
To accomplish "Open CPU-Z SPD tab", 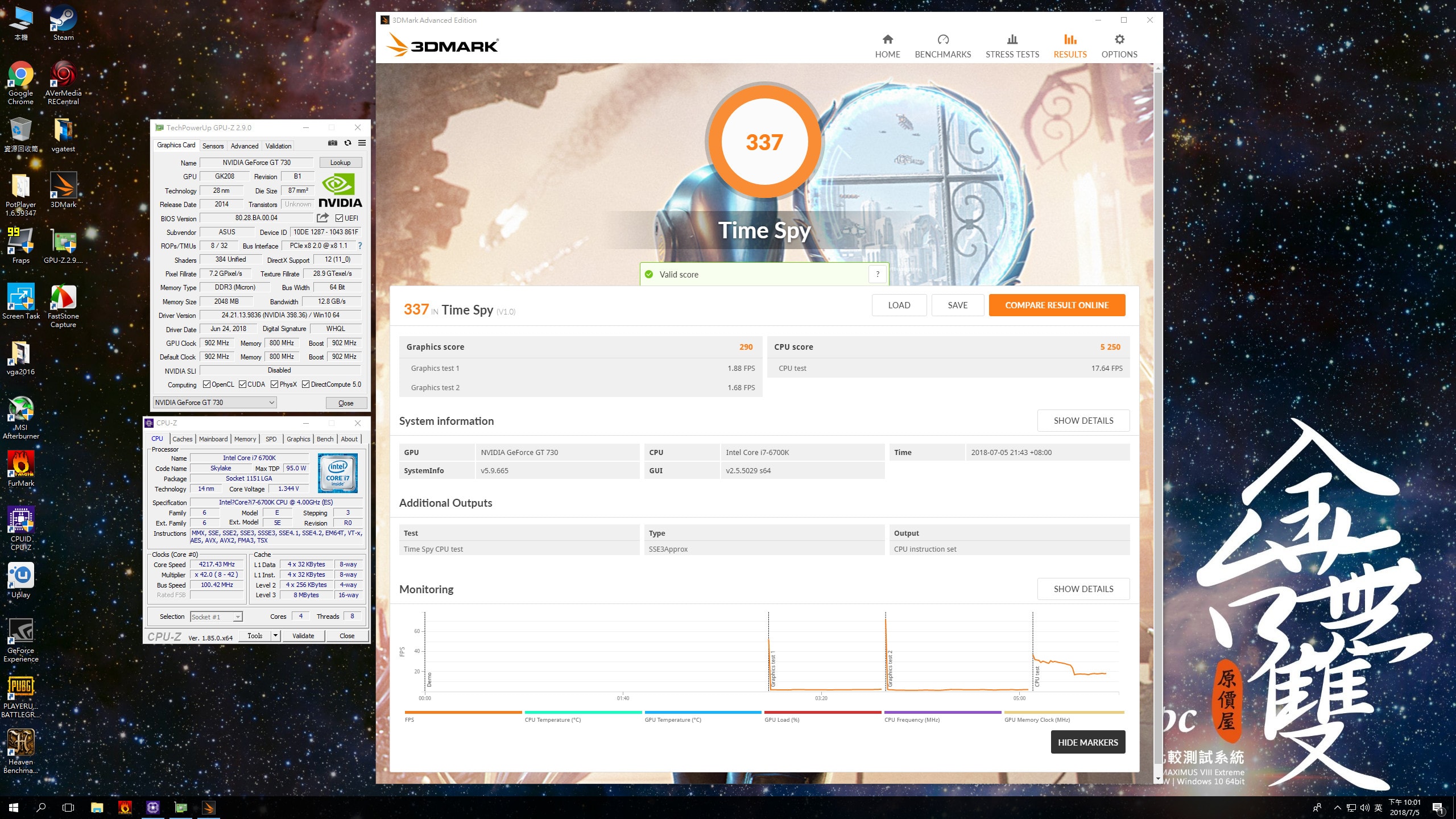I will (x=271, y=439).
